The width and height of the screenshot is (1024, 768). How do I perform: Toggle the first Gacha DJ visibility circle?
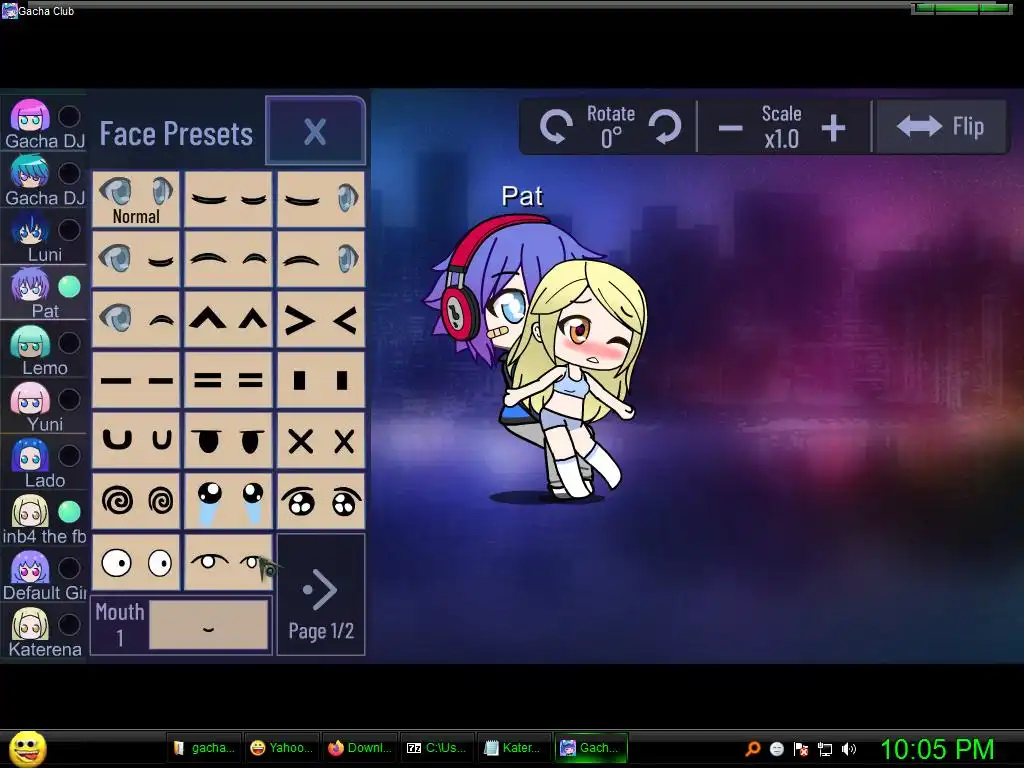[69, 116]
